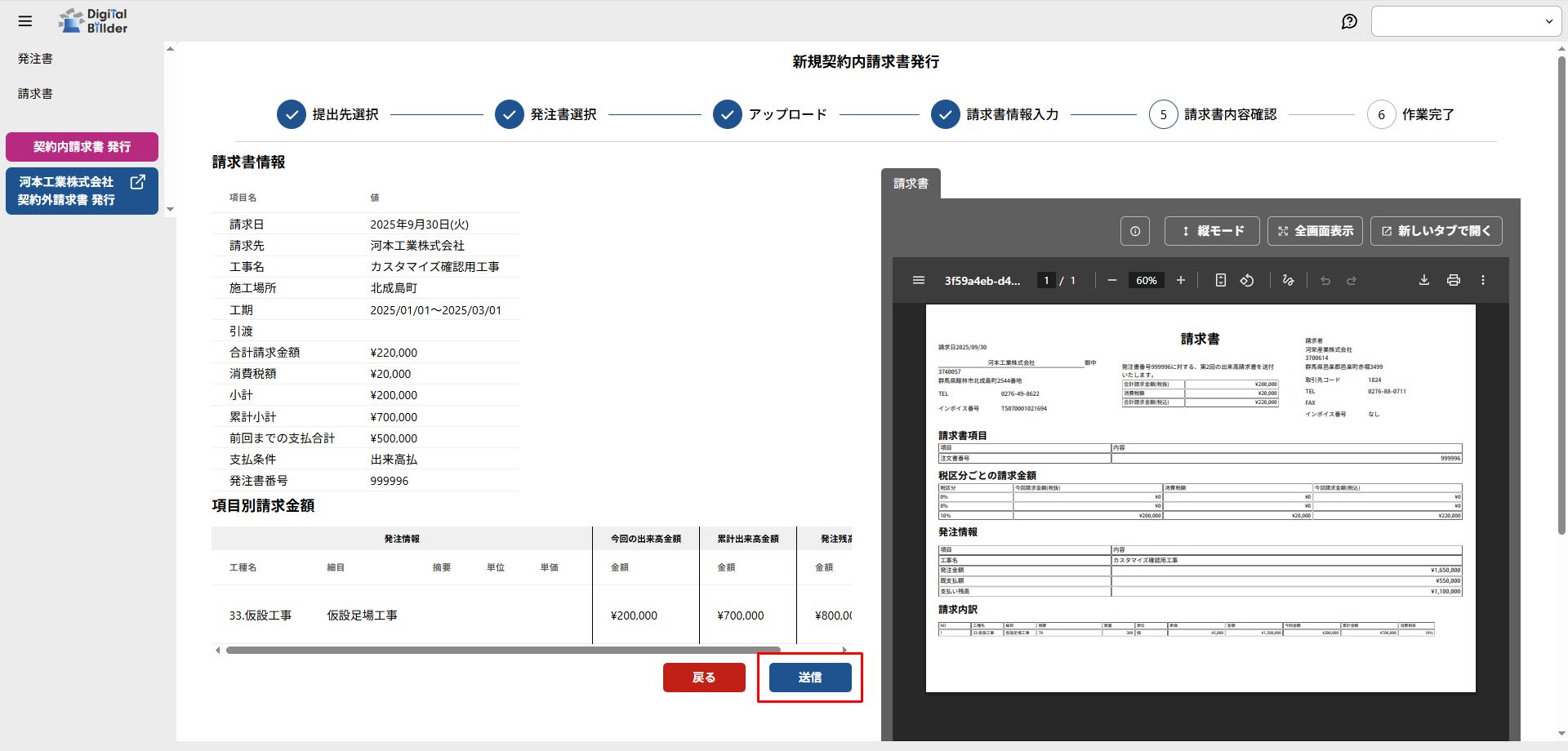Click the help chat bubble icon

point(1349,21)
